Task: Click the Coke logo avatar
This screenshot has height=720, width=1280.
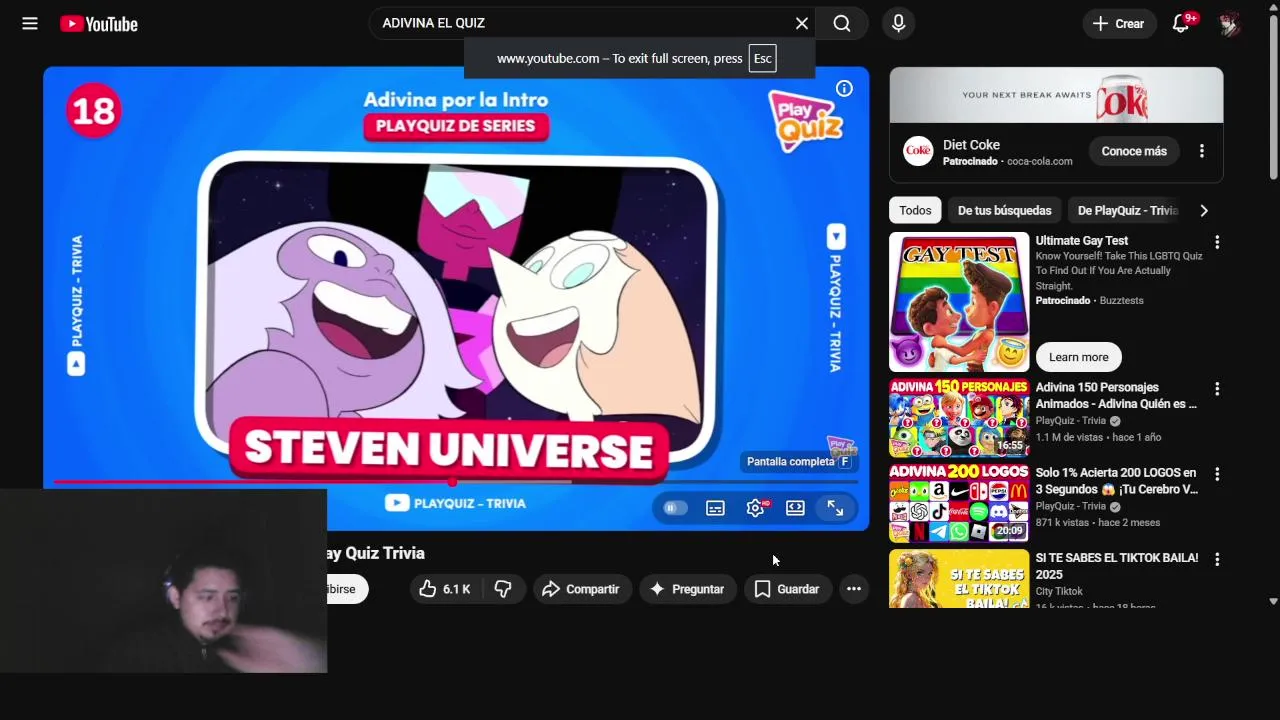Action: [918, 151]
